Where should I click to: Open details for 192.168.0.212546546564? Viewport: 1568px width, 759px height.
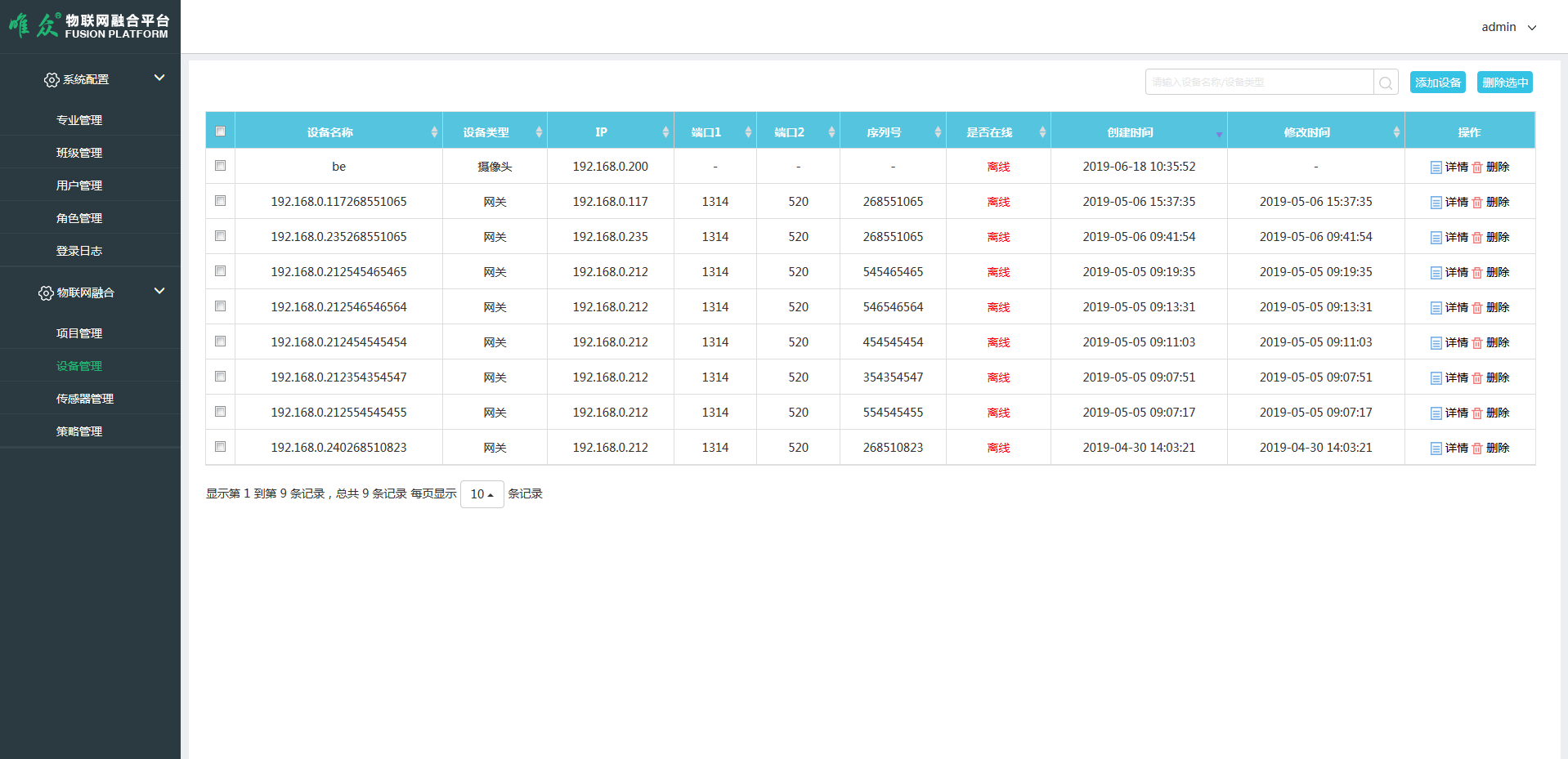pos(1449,307)
